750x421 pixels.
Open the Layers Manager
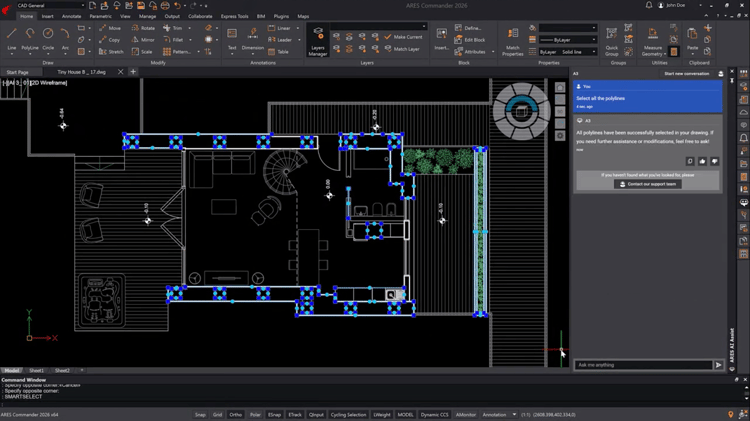pos(318,41)
